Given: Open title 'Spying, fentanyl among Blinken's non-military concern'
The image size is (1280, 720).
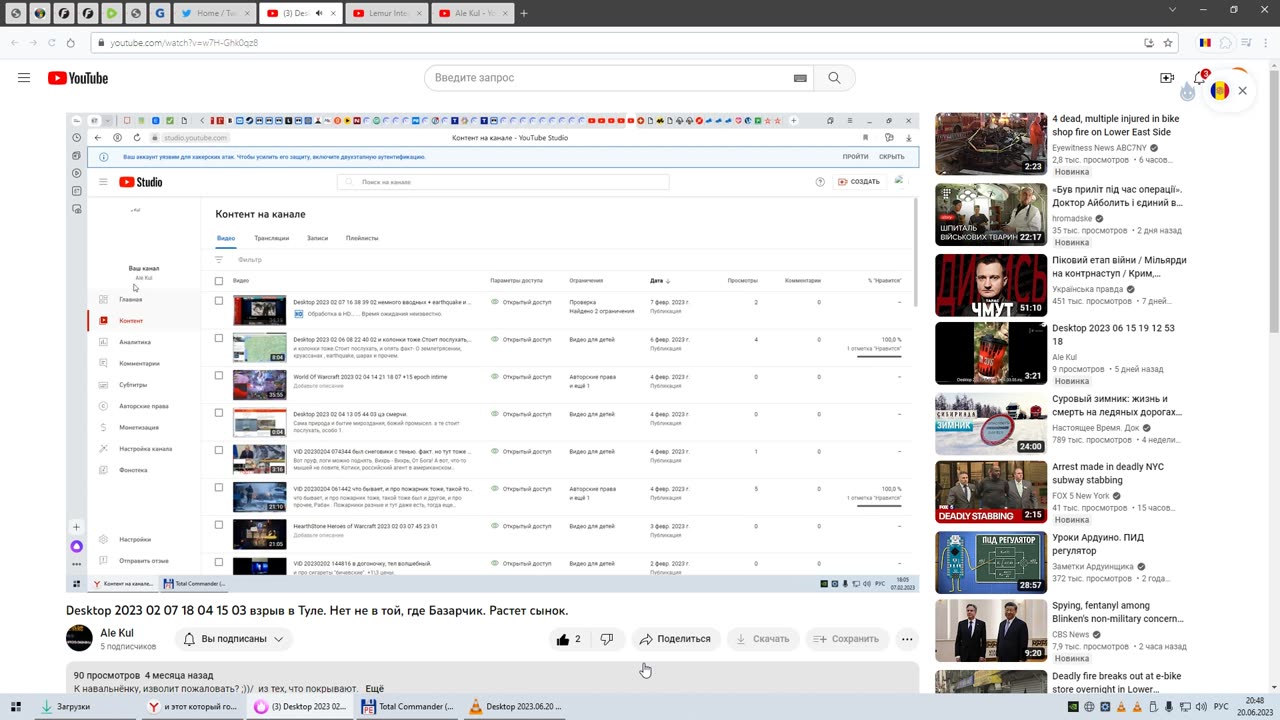Looking at the screenshot, I should (1118, 612).
